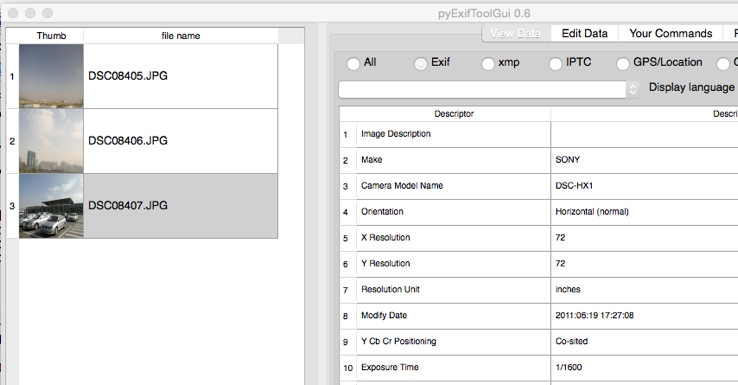This screenshot has width=738, height=385.
Task: Open the View Data tab
Action: click(516, 33)
